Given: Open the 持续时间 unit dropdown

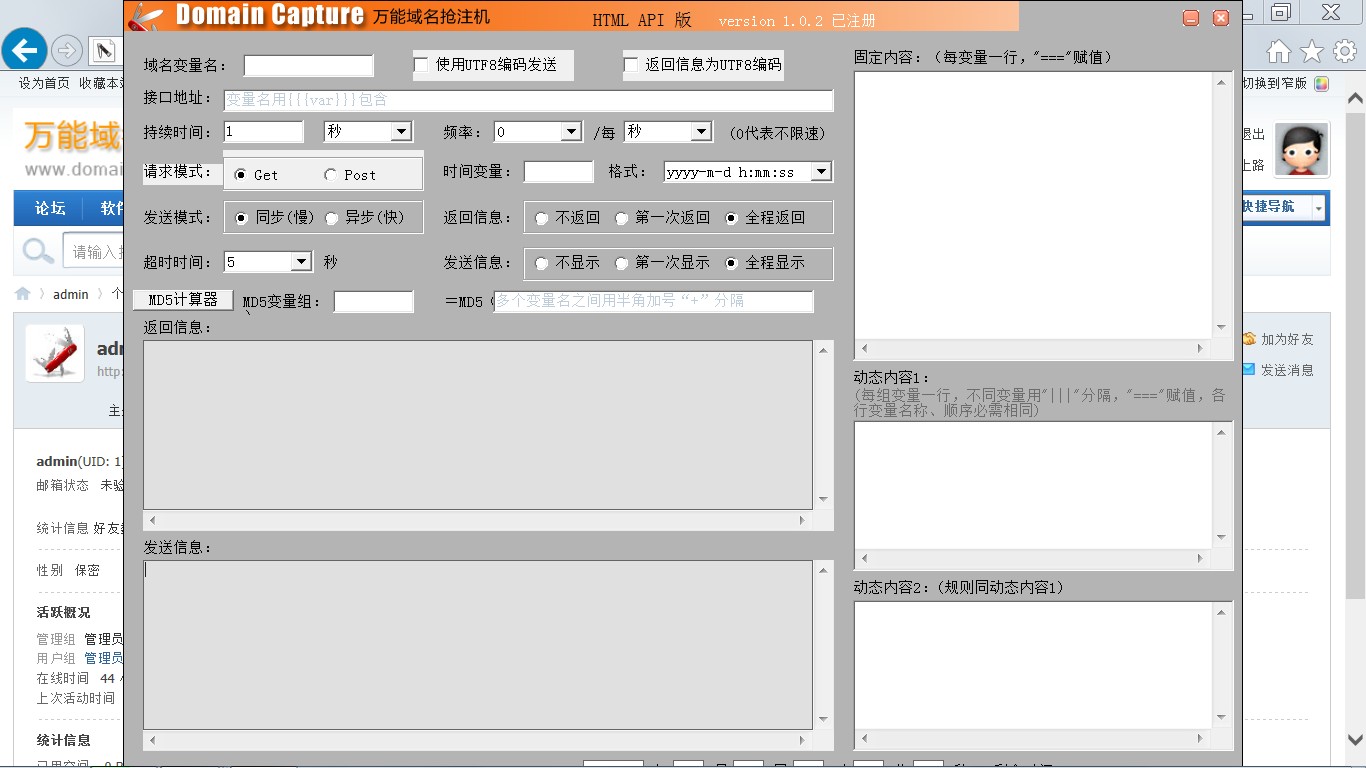Looking at the screenshot, I should tap(400, 132).
